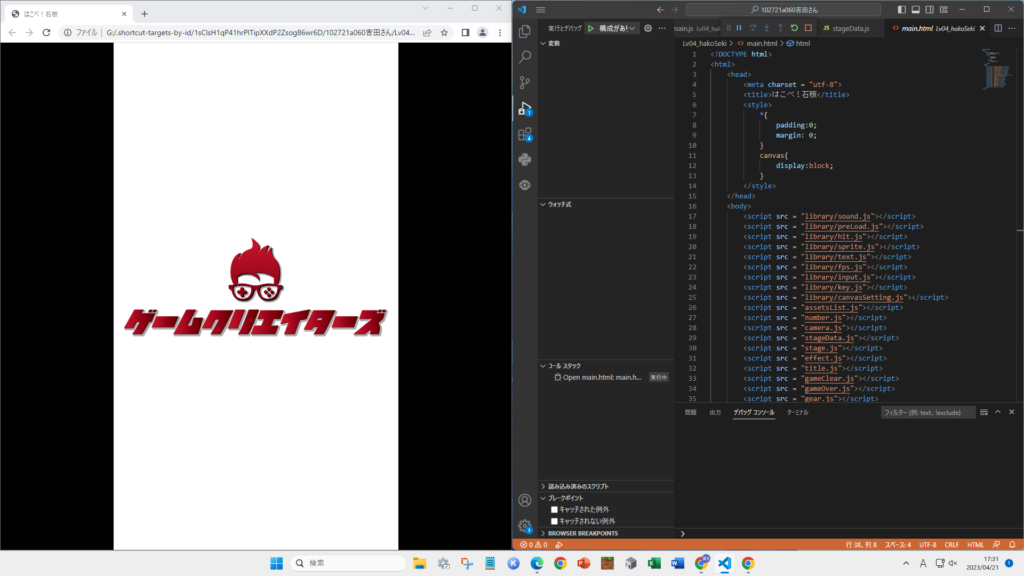Open the Customize Layout icon
The width and height of the screenshot is (1024, 576).
point(944,10)
